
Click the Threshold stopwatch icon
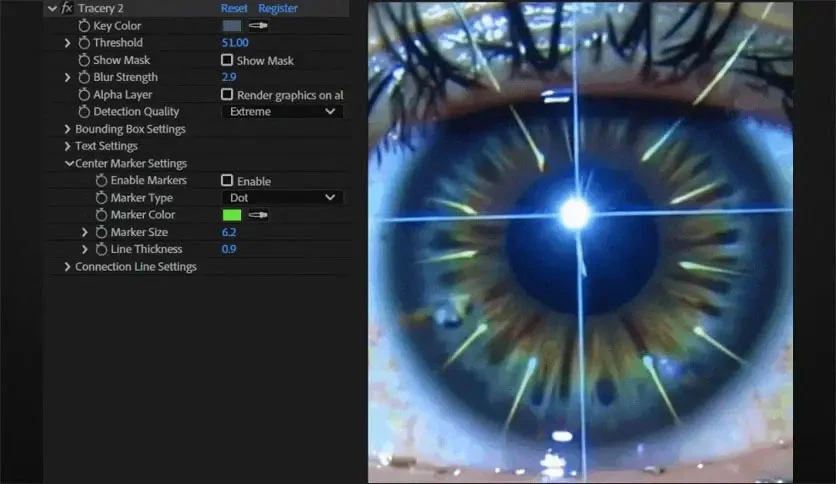(84, 43)
